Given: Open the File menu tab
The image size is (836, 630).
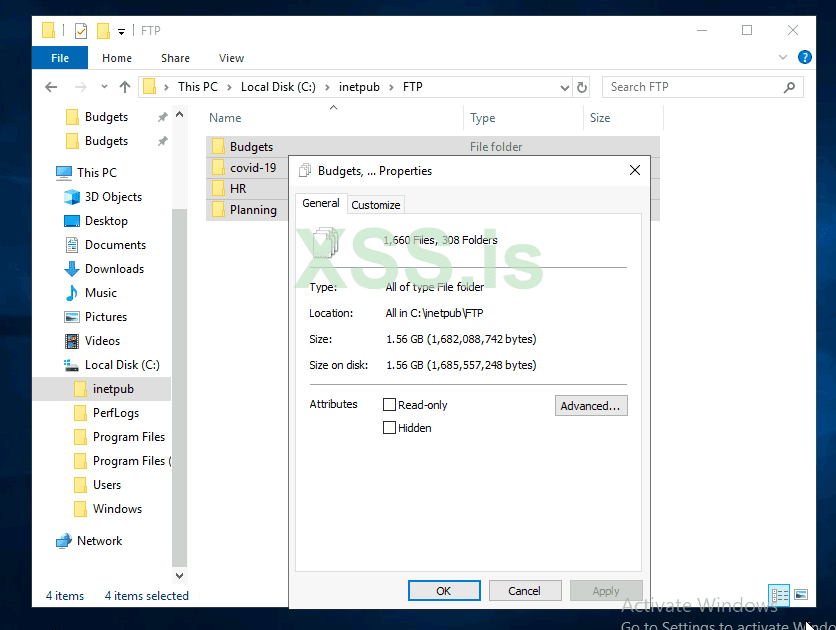Looking at the screenshot, I should point(60,58).
